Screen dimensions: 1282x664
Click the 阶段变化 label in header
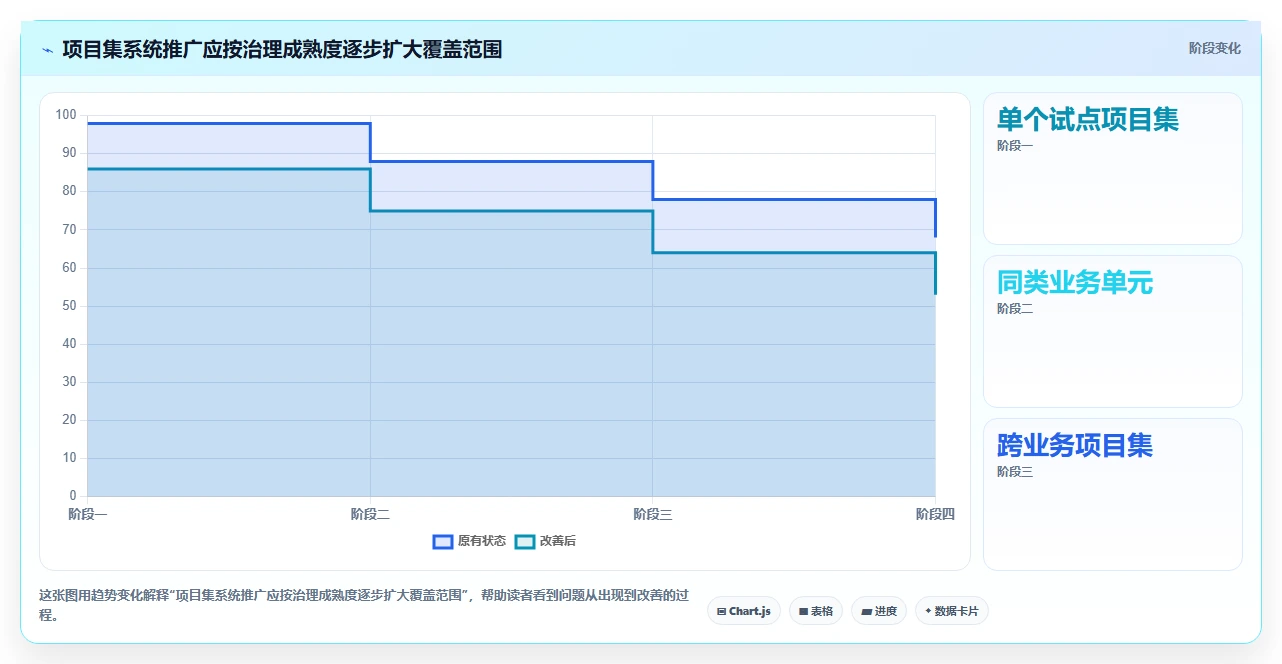pos(1214,48)
